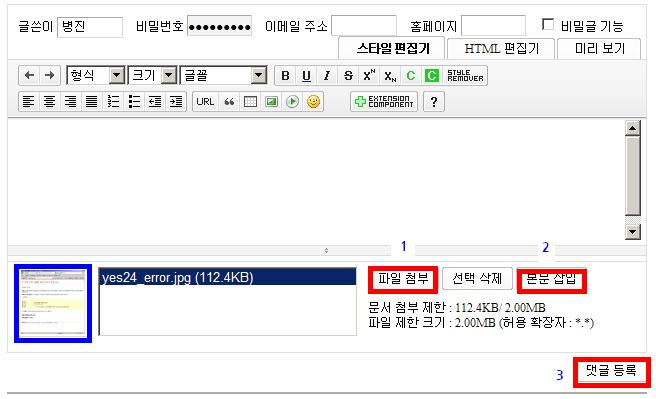Click the 선택 삭제 button
Screen dimensions: 656x399
pos(477,279)
